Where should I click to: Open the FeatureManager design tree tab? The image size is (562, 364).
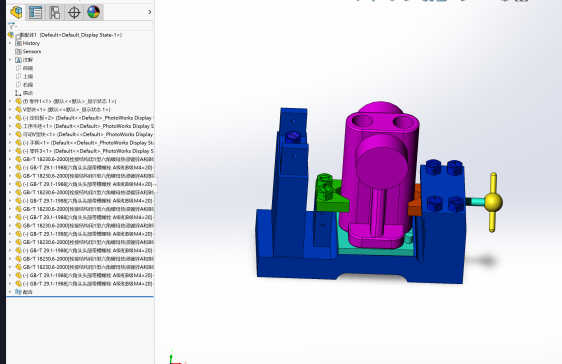(16, 13)
